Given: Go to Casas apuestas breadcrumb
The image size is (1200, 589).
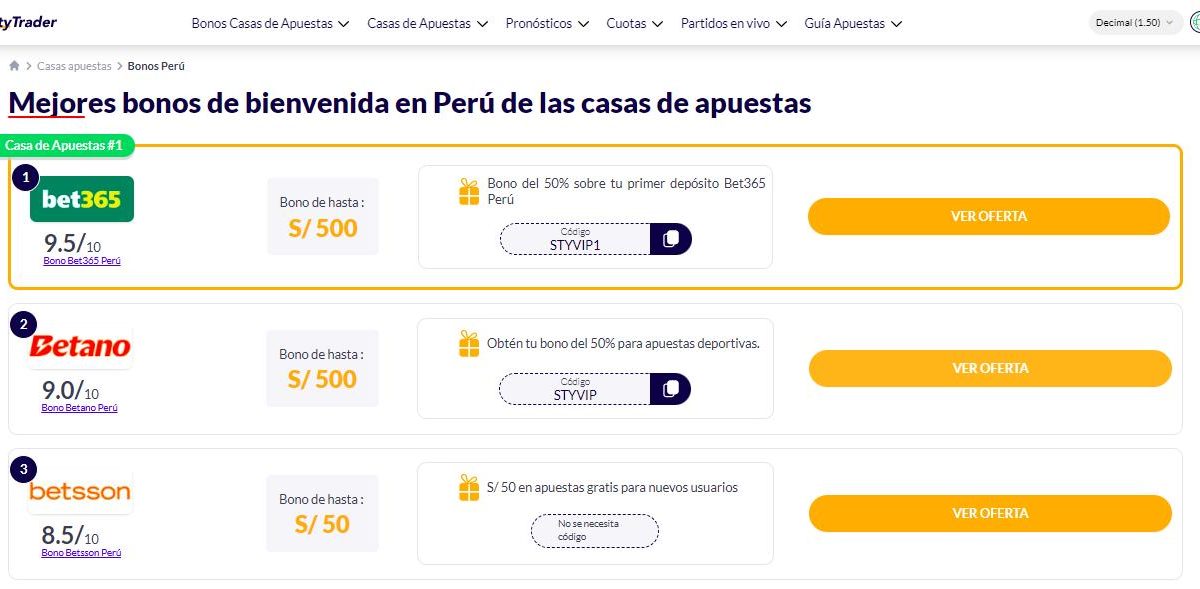Looking at the screenshot, I should point(74,66).
